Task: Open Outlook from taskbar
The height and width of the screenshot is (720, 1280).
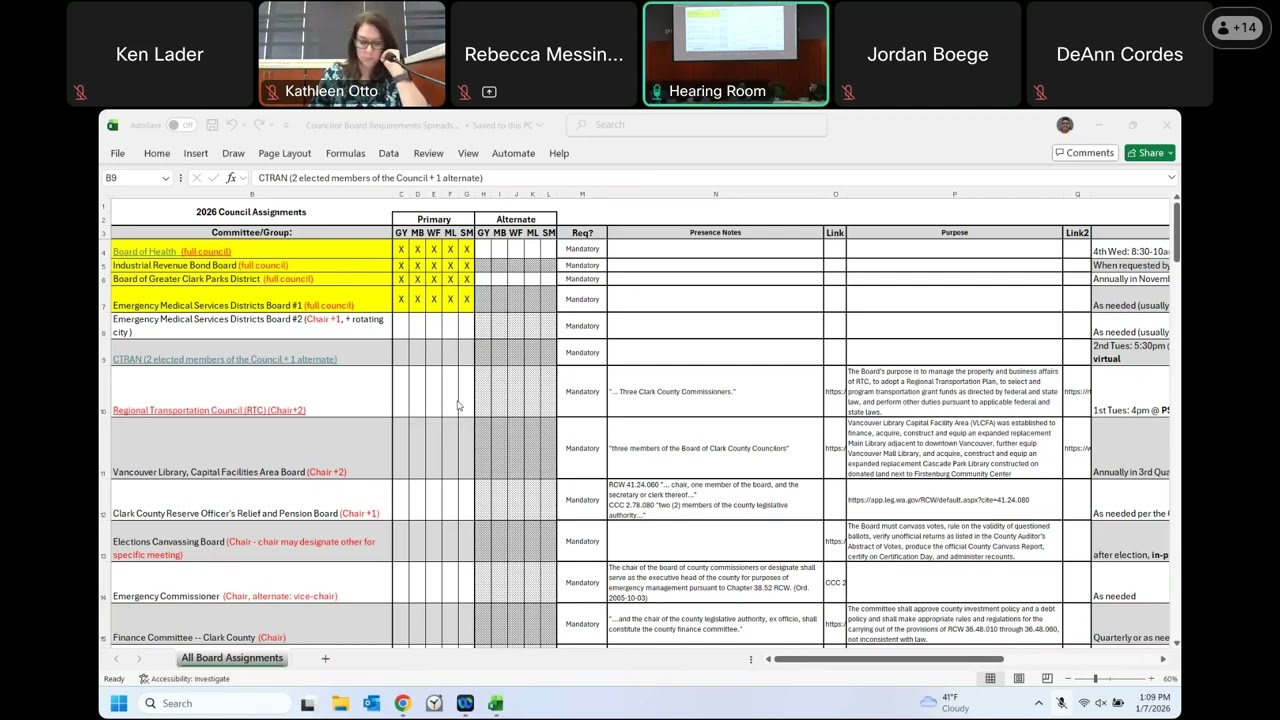Action: [x=371, y=703]
